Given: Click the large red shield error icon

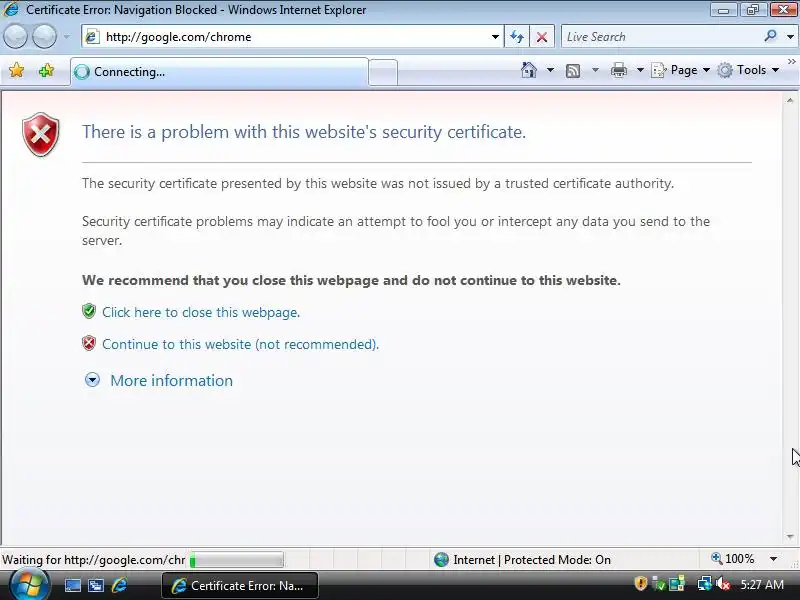Looking at the screenshot, I should (41, 135).
